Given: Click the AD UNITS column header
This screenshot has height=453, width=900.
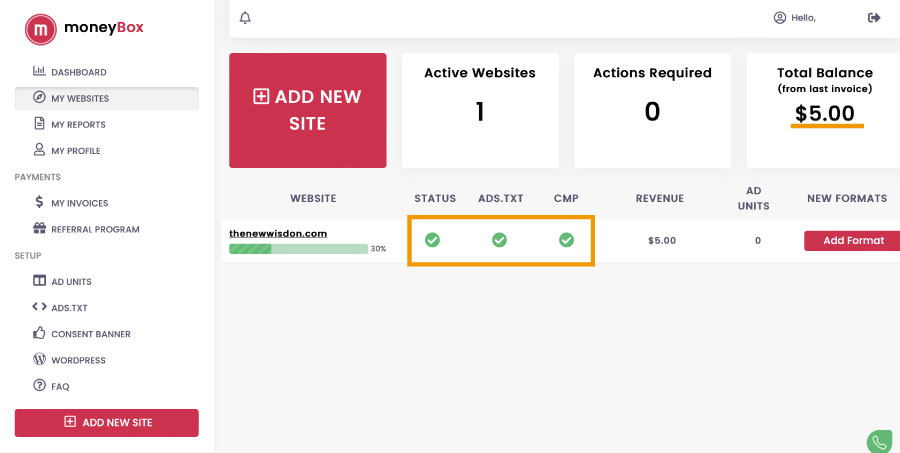Looking at the screenshot, I should point(754,198).
